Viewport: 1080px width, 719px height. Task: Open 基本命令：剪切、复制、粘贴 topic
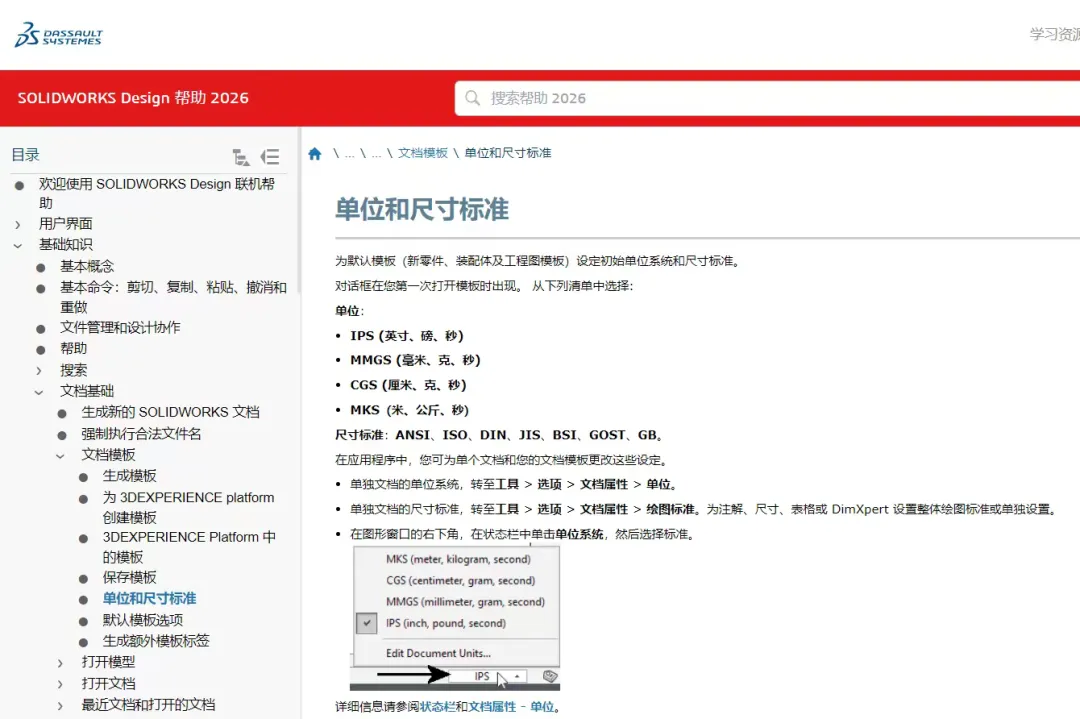click(173, 297)
